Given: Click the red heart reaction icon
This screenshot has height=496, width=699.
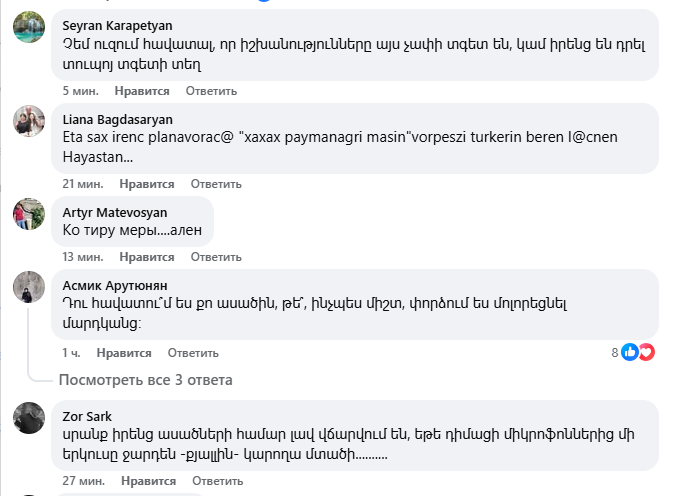Looking at the screenshot, I should [x=646, y=352].
